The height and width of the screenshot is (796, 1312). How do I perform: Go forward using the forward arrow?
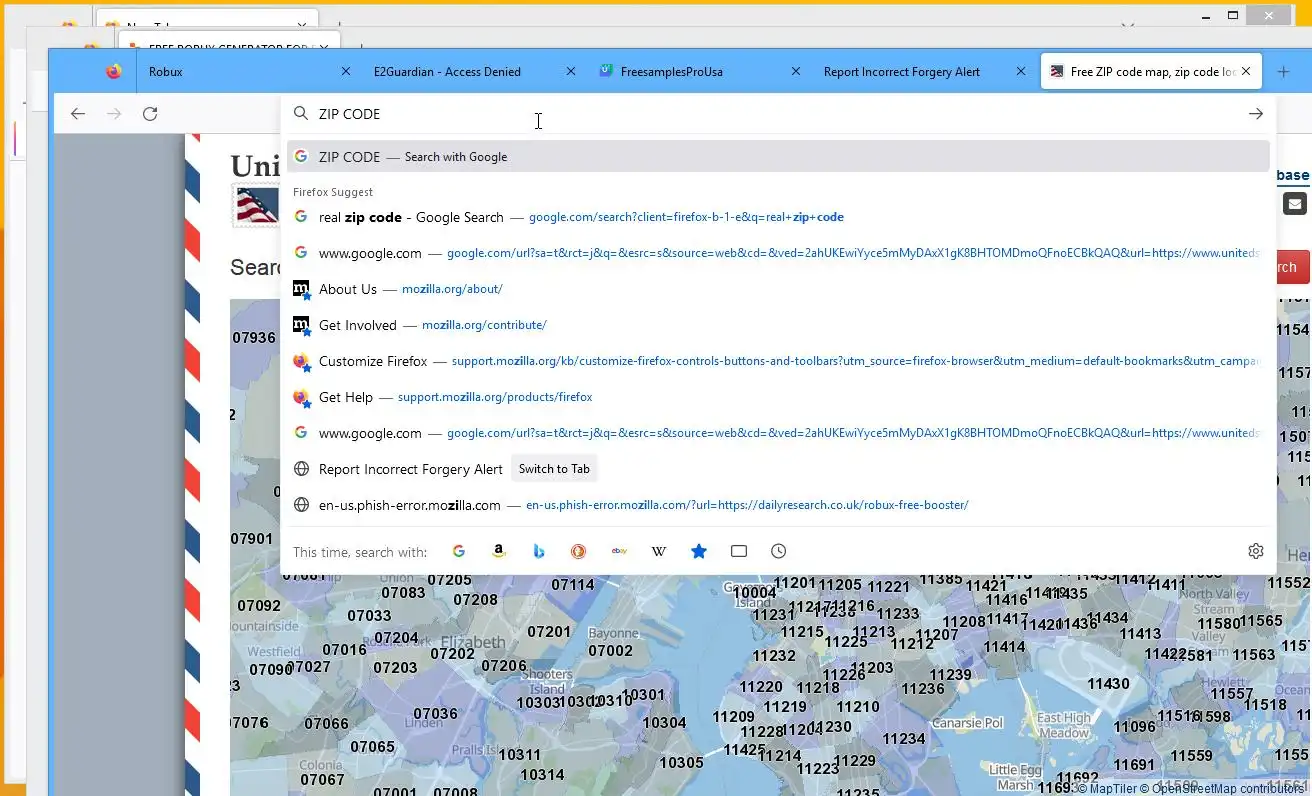coord(114,114)
